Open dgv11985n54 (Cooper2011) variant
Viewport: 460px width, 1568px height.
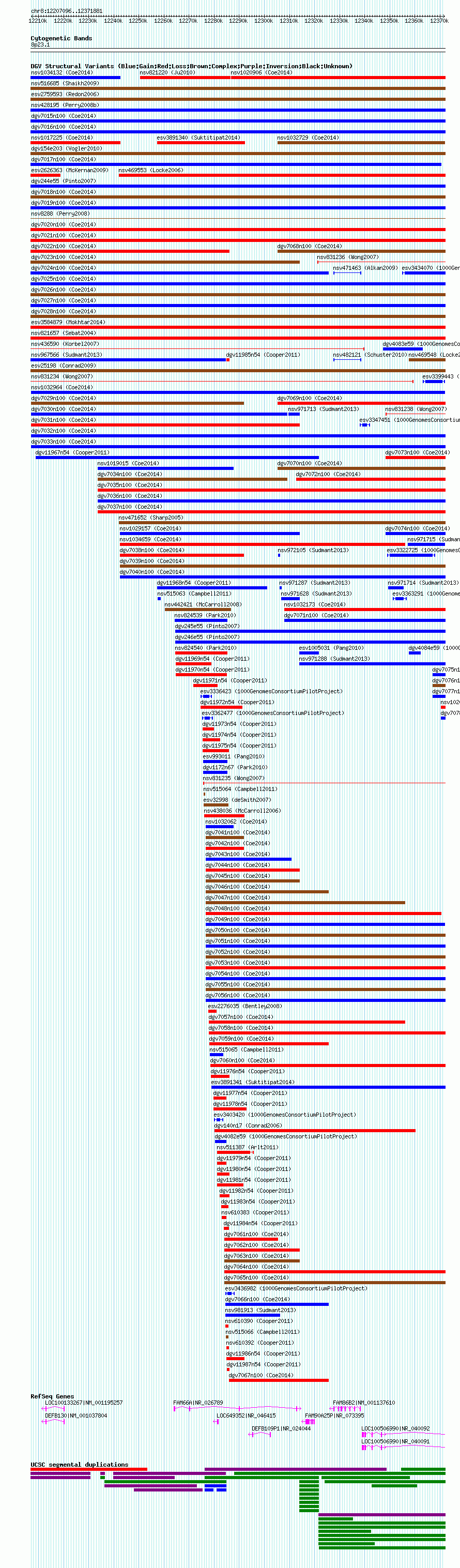click(x=264, y=355)
